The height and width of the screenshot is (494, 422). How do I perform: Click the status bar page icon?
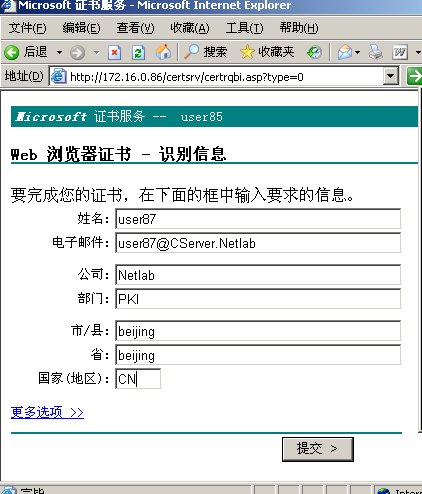(x=9, y=490)
